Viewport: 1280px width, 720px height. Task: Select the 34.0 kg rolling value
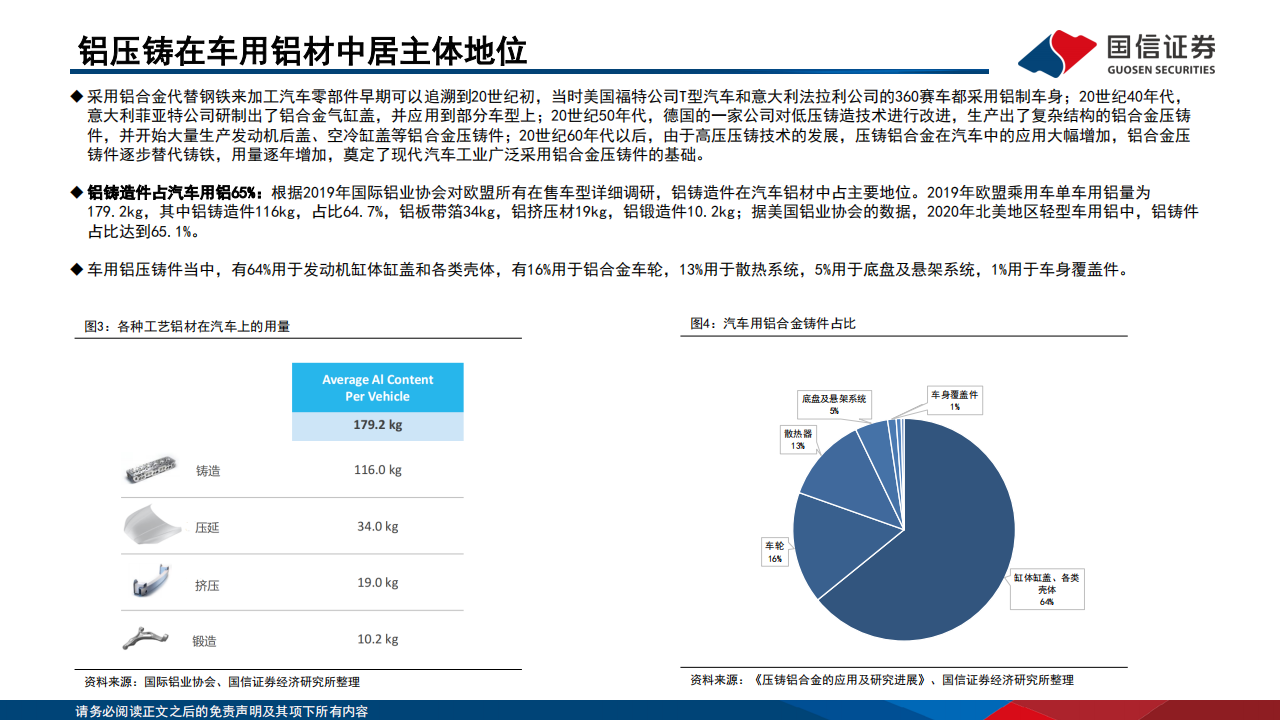[378, 526]
